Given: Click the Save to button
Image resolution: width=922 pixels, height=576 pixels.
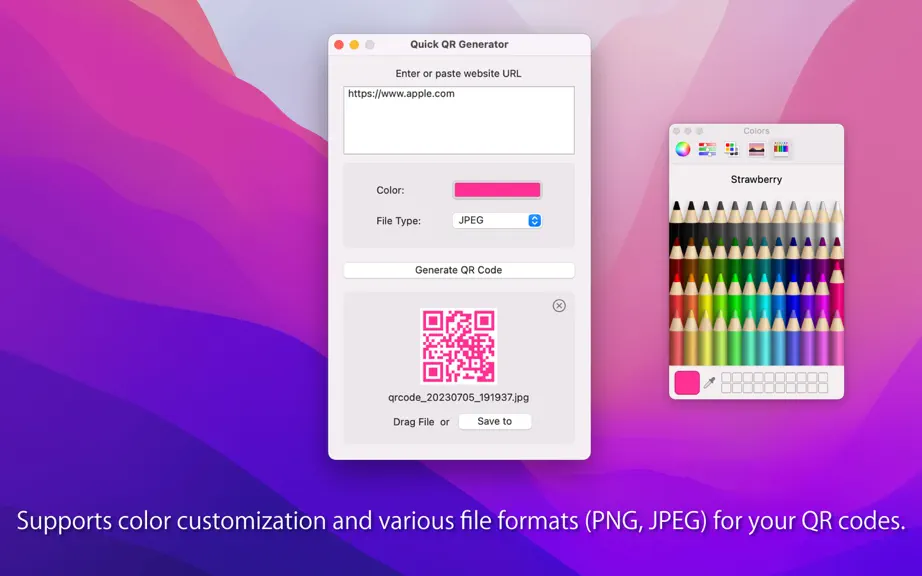Looking at the screenshot, I should click(x=495, y=421).
